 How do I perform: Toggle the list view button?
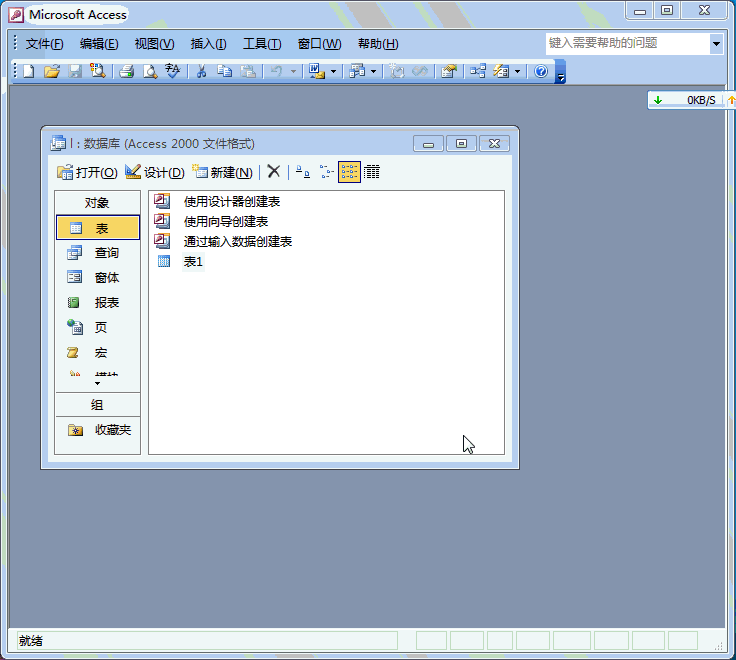point(349,172)
